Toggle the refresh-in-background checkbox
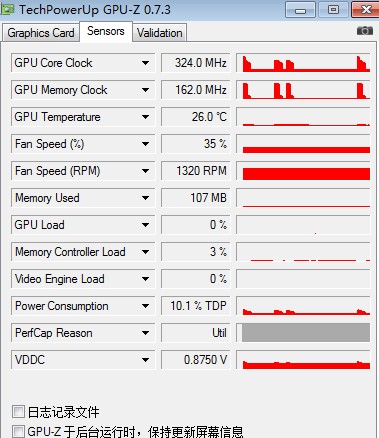Image resolution: width=379 pixels, height=438 pixels. click(x=18, y=431)
